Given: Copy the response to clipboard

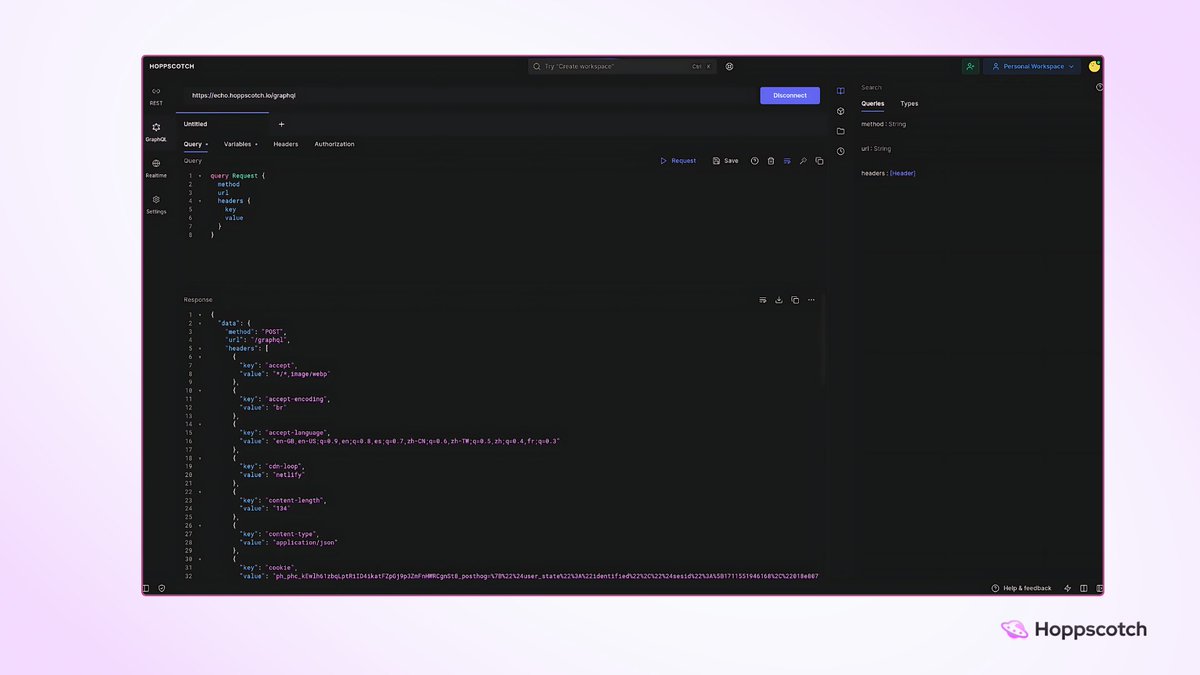Looking at the screenshot, I should (x=795, y=300).
